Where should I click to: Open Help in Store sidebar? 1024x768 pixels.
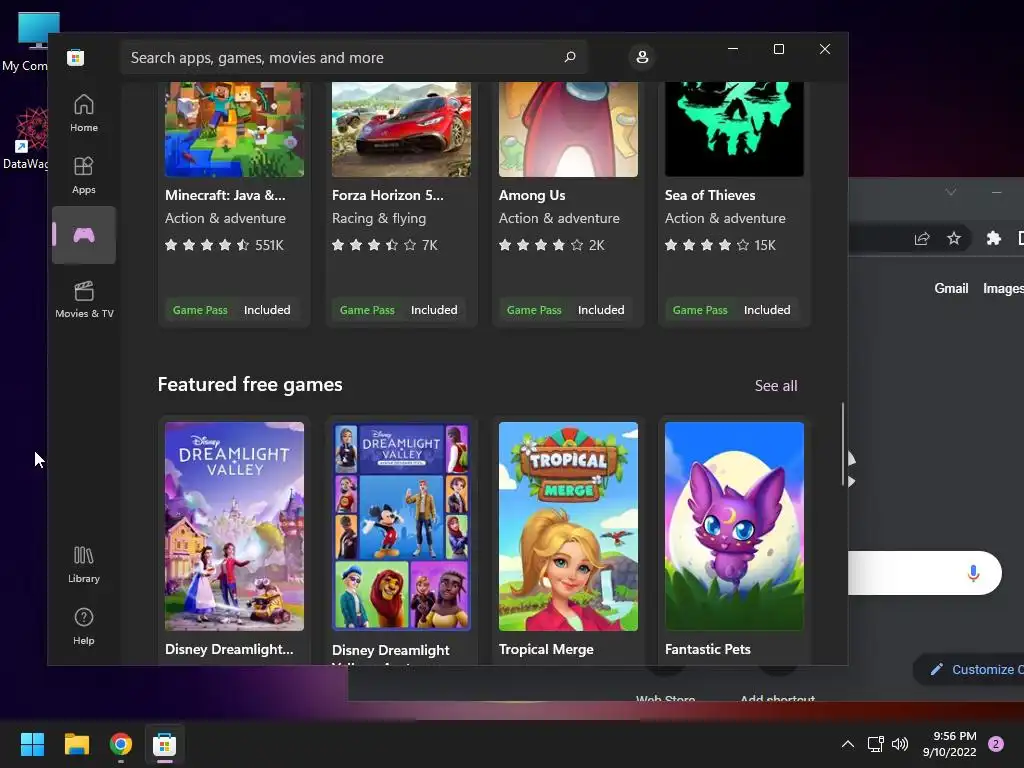coord(84,626)
